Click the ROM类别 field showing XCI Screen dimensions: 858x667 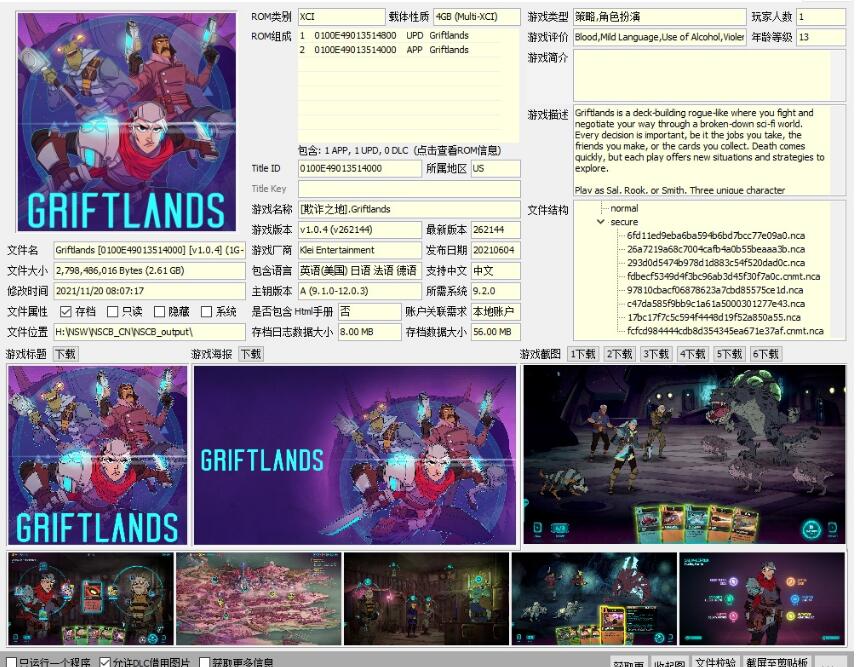(x=341, y=17)
